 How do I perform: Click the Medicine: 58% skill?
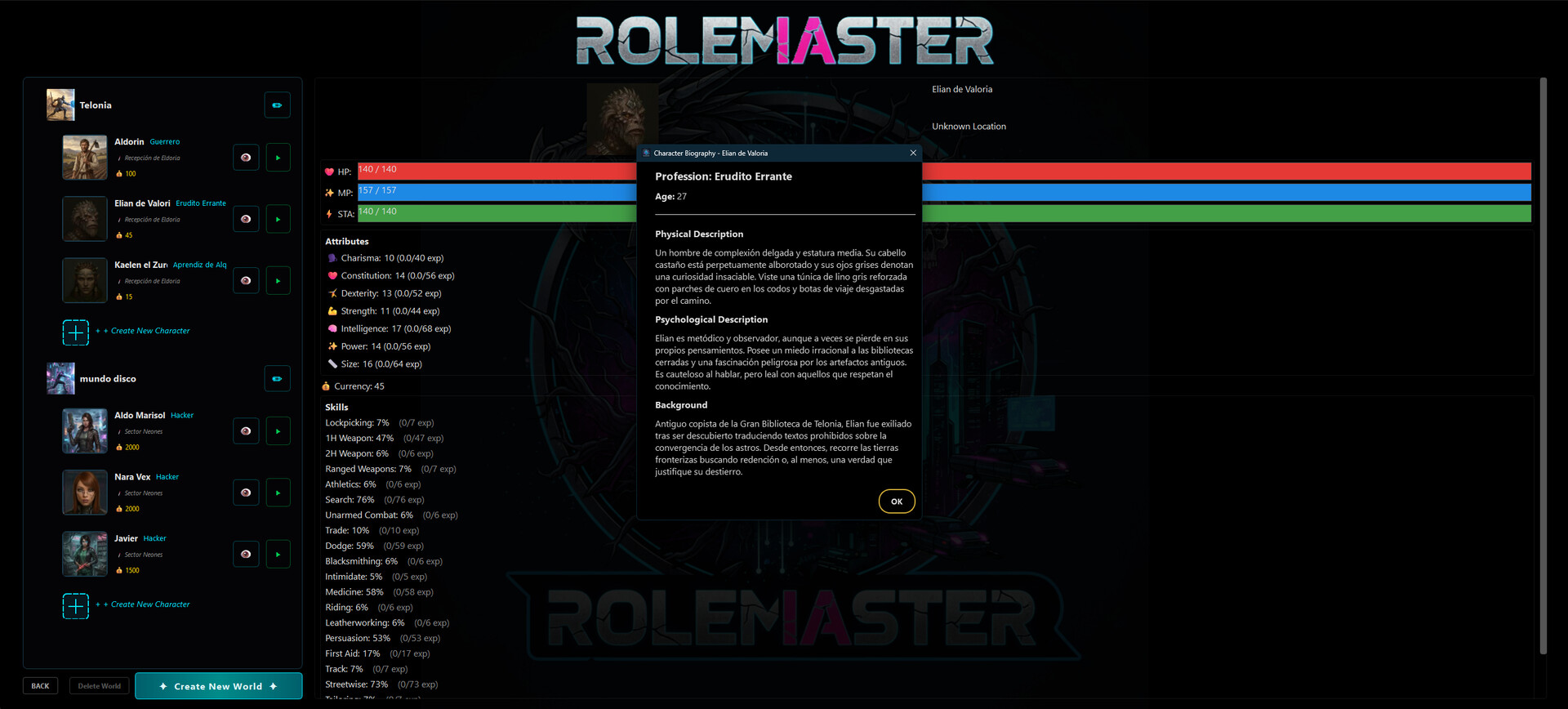[354, 592]
